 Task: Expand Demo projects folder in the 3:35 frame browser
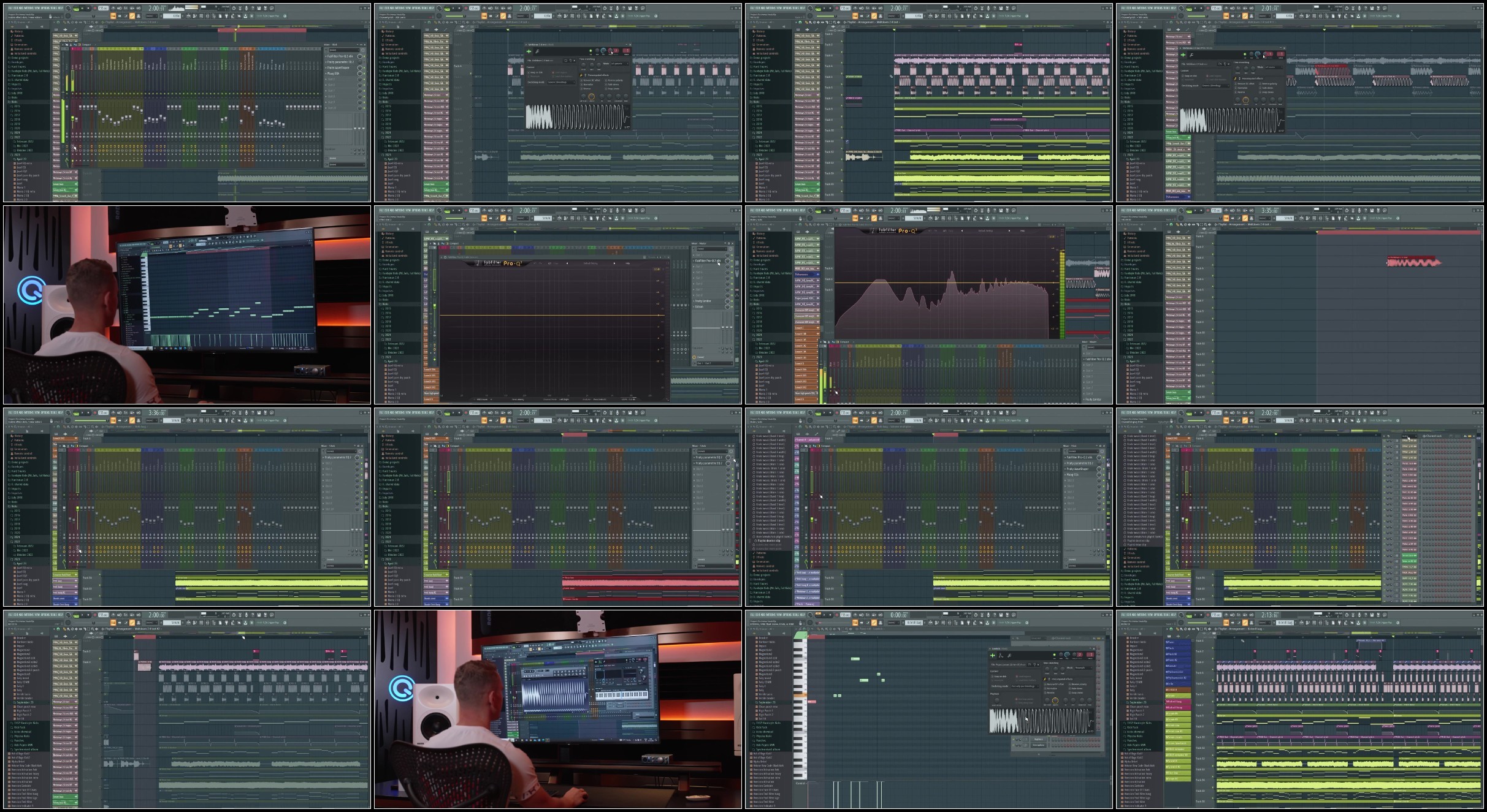[x=1131, y=260]
